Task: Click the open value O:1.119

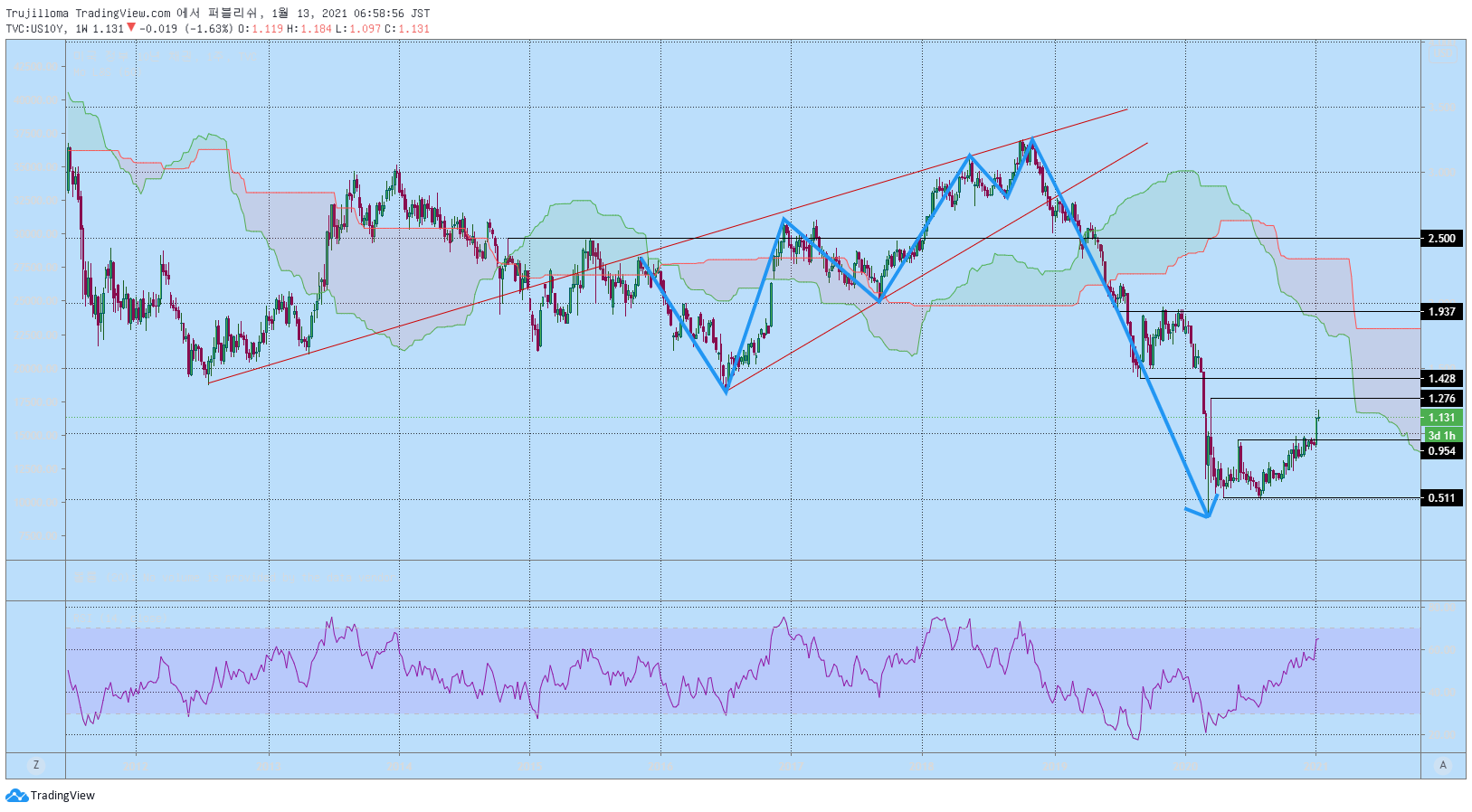Action: click(x=261, y=29)
